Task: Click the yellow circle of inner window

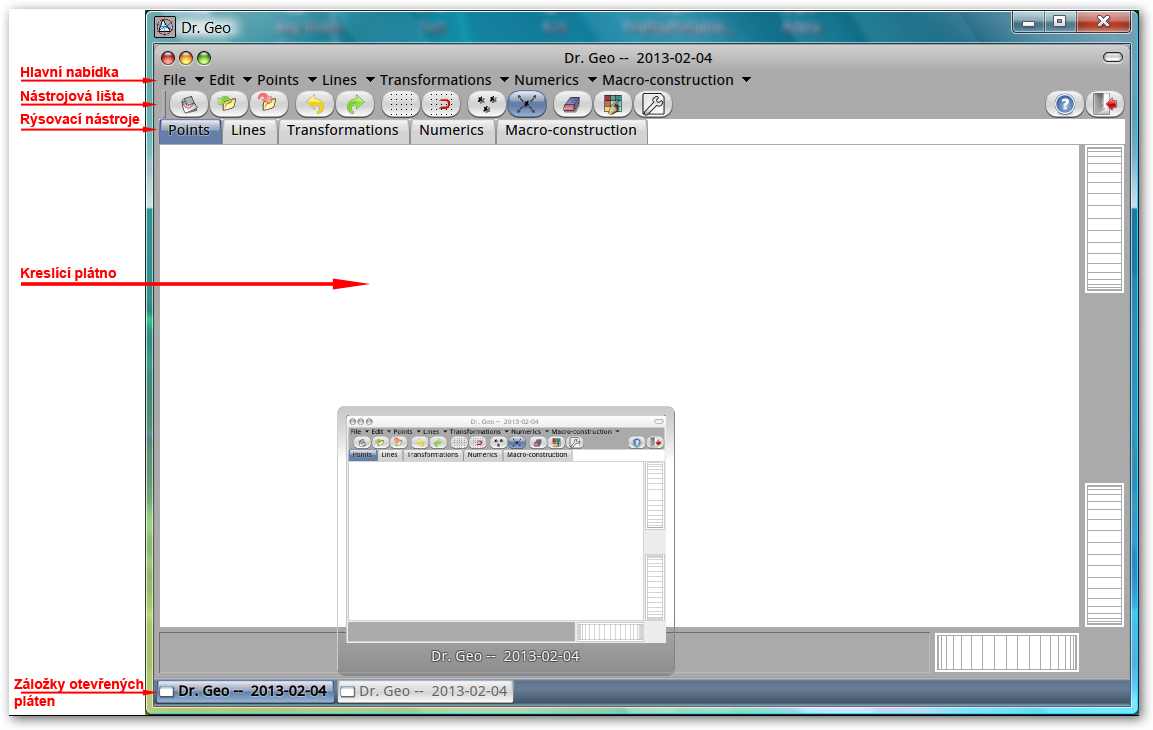Action: point(186,58)
